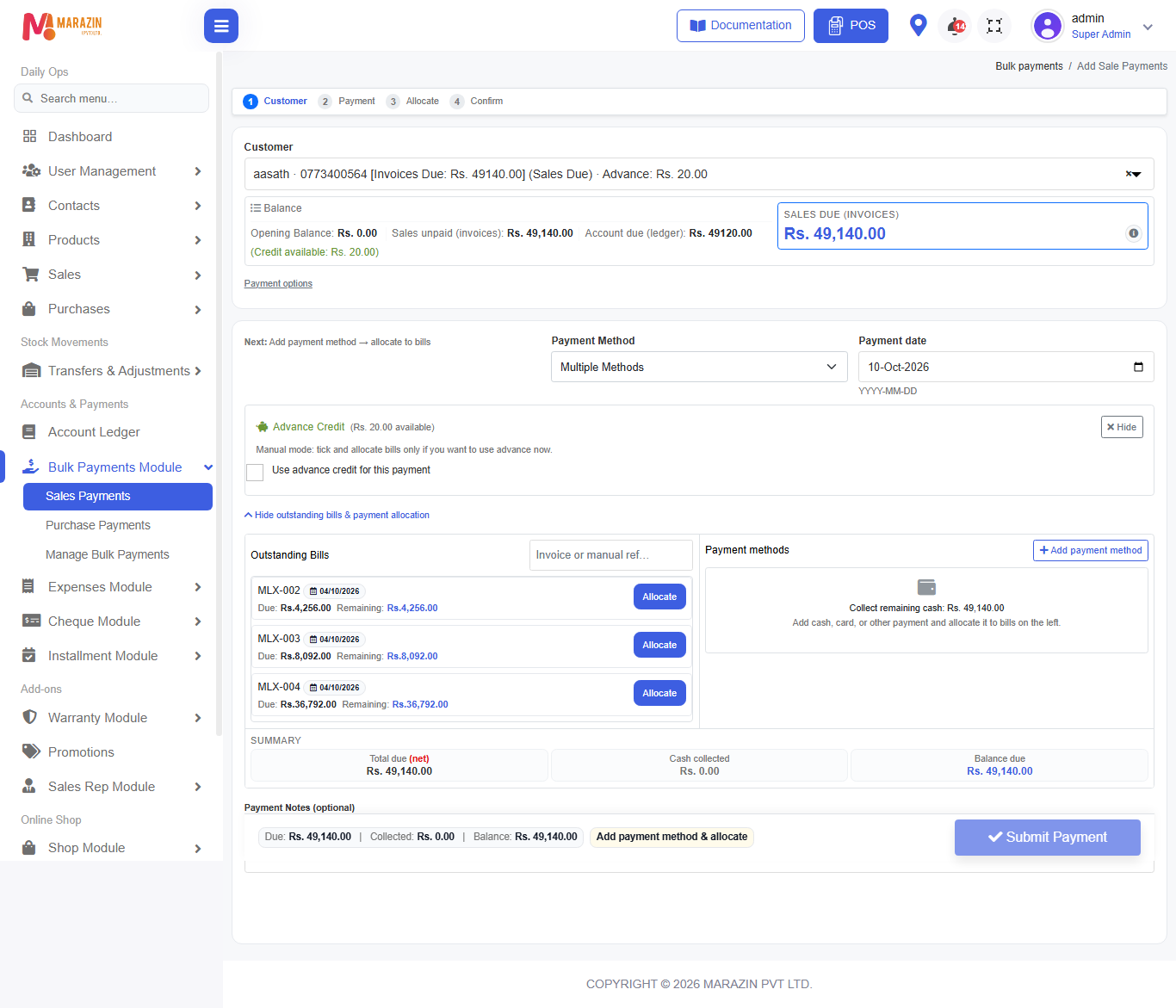Click the Installment Module calendar icon
Screen dimensions: 1176x1008
click(29, 655)
